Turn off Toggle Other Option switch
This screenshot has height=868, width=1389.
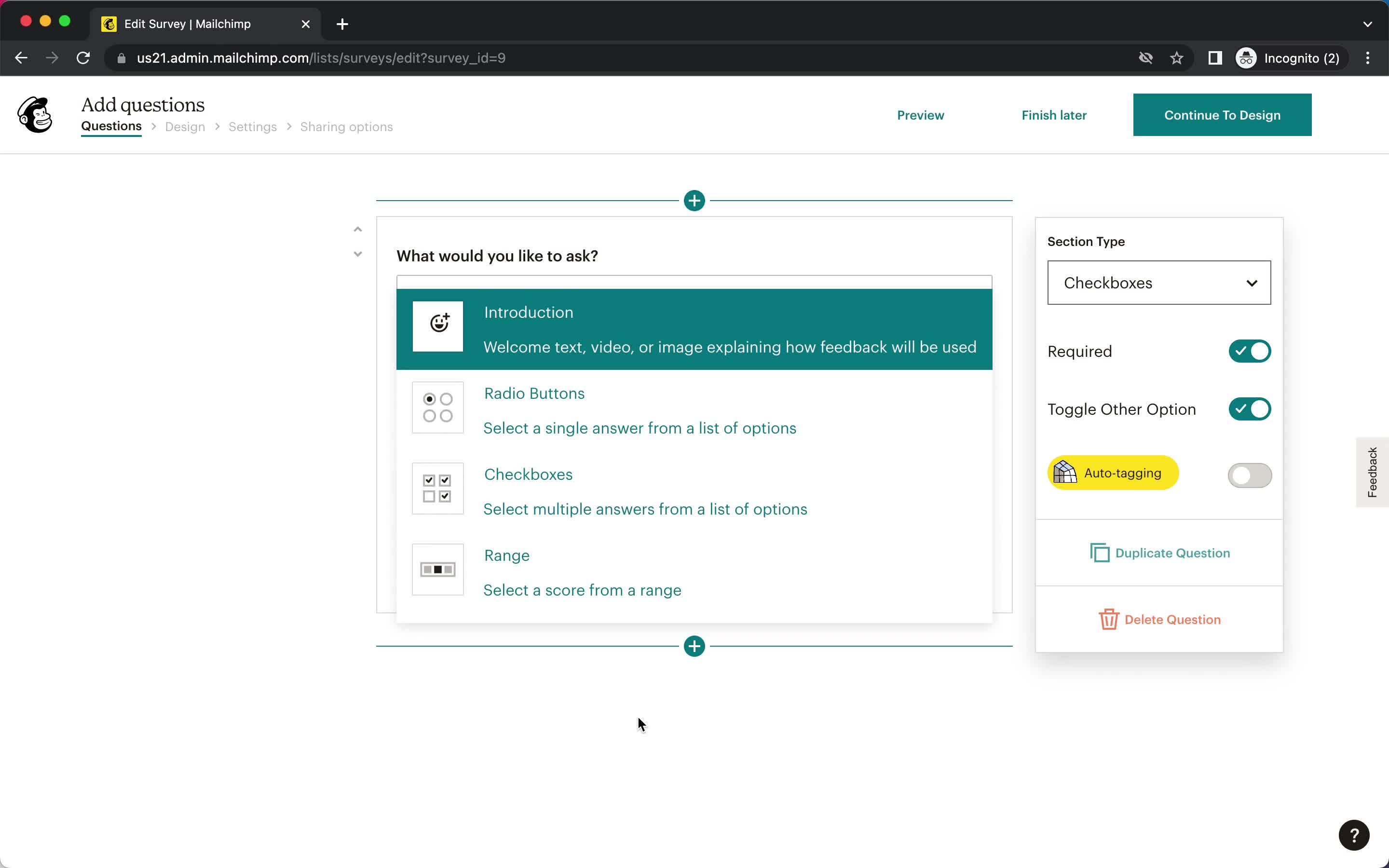(1250, 409)
